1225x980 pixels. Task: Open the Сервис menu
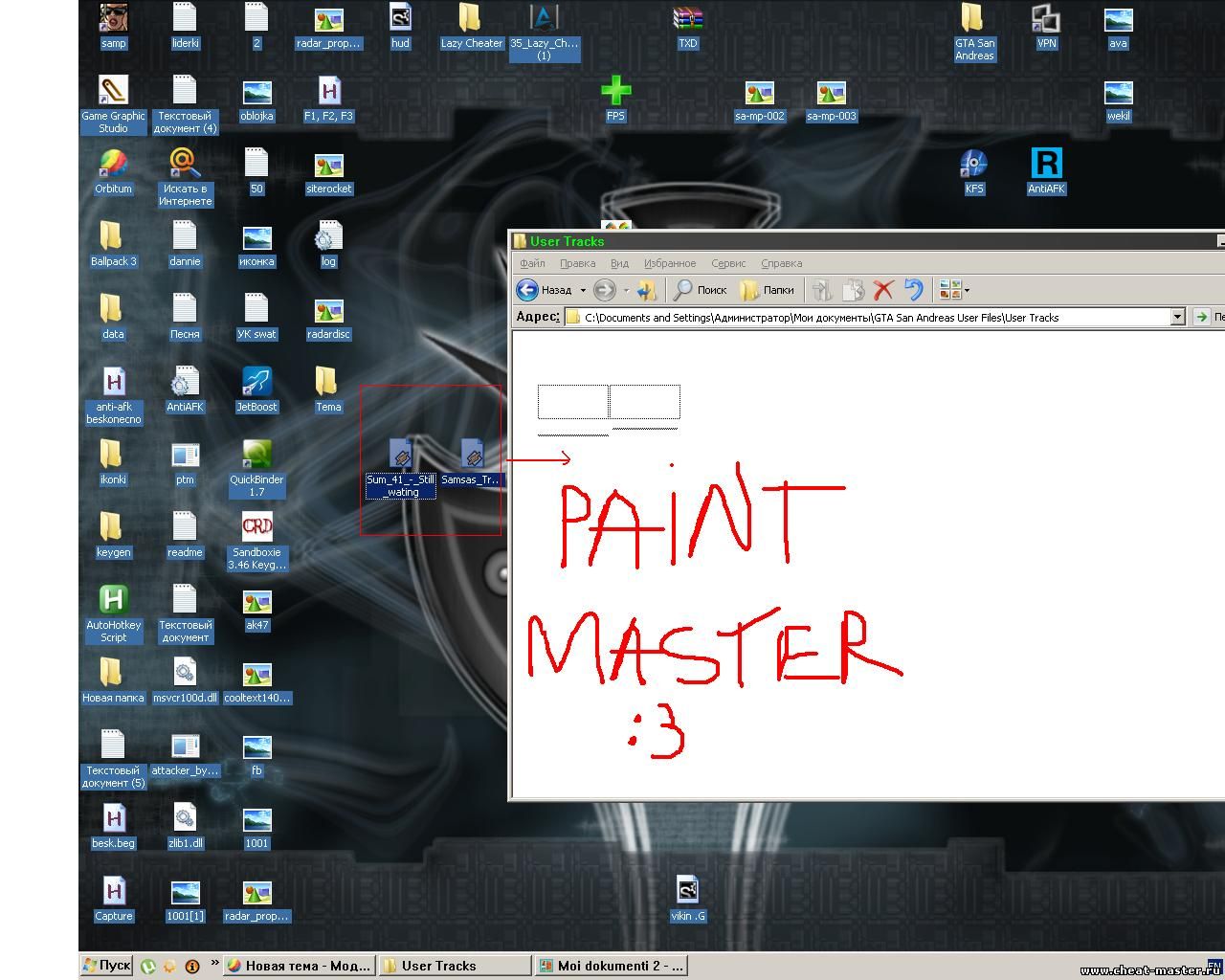(728, 263)
